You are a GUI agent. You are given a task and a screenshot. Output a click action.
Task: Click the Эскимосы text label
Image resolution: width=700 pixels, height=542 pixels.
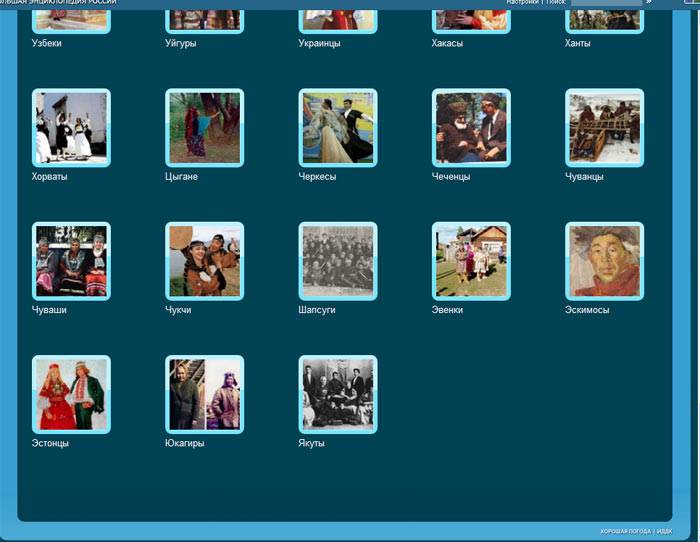tap(587, 309)
